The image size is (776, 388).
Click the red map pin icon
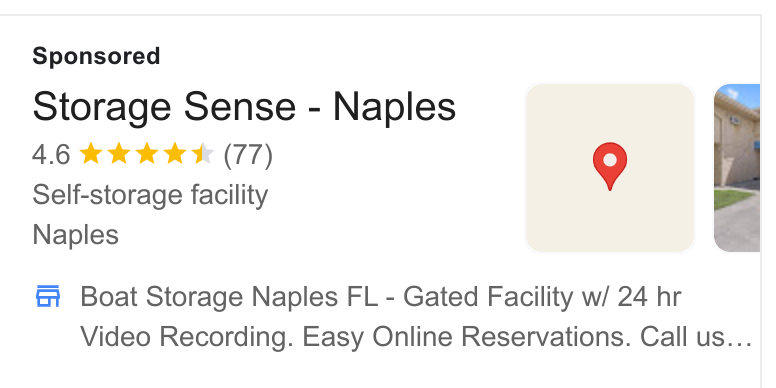tap(610, 166)
